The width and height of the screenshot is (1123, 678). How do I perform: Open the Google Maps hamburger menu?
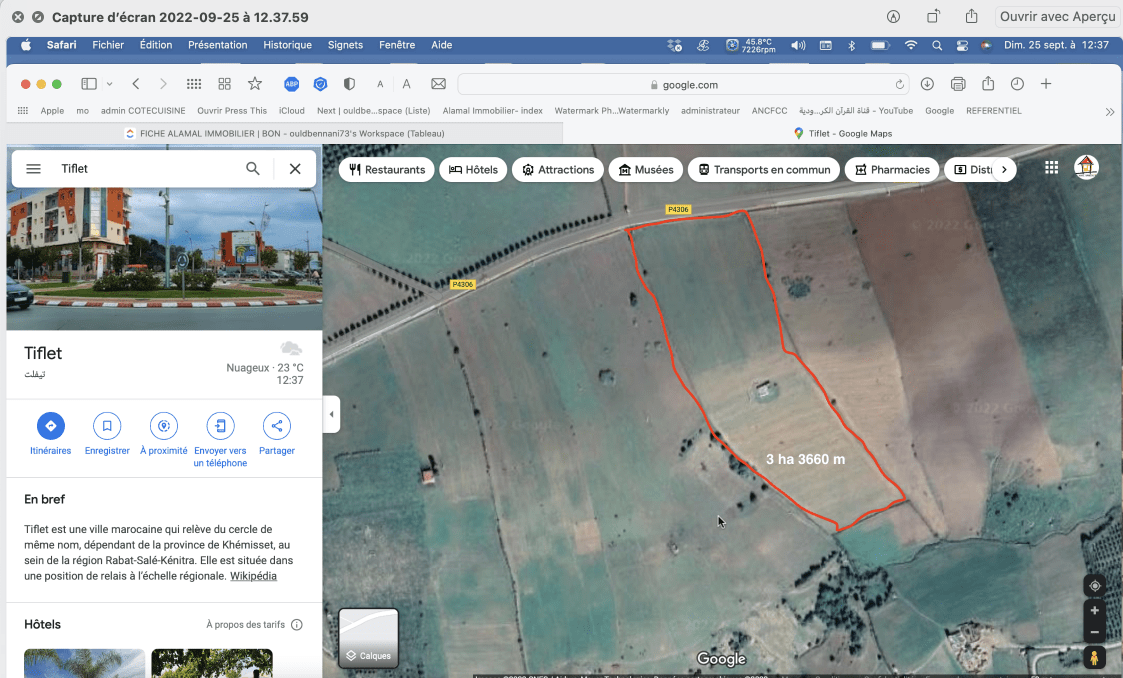[33, 169]
